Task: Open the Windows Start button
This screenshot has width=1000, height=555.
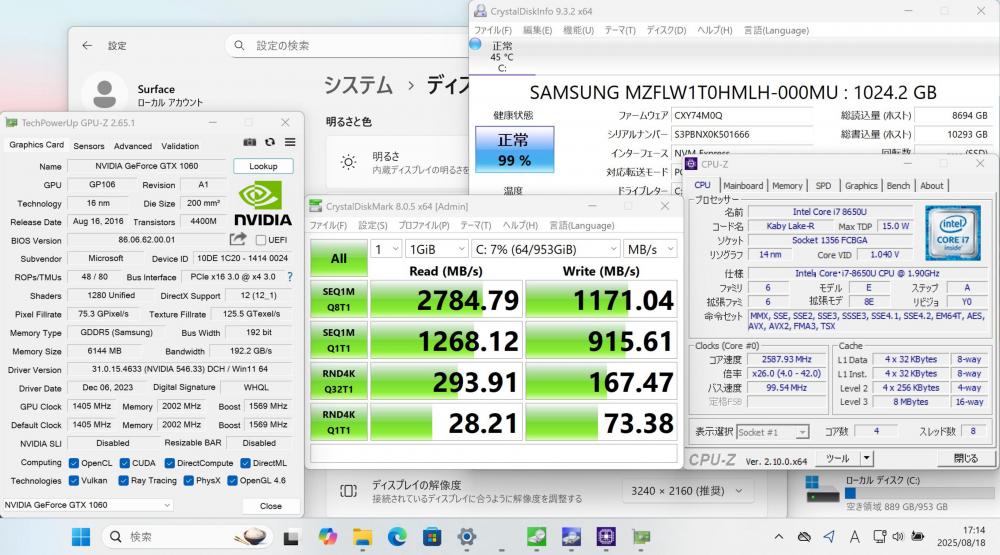Action: coord(81,537)
